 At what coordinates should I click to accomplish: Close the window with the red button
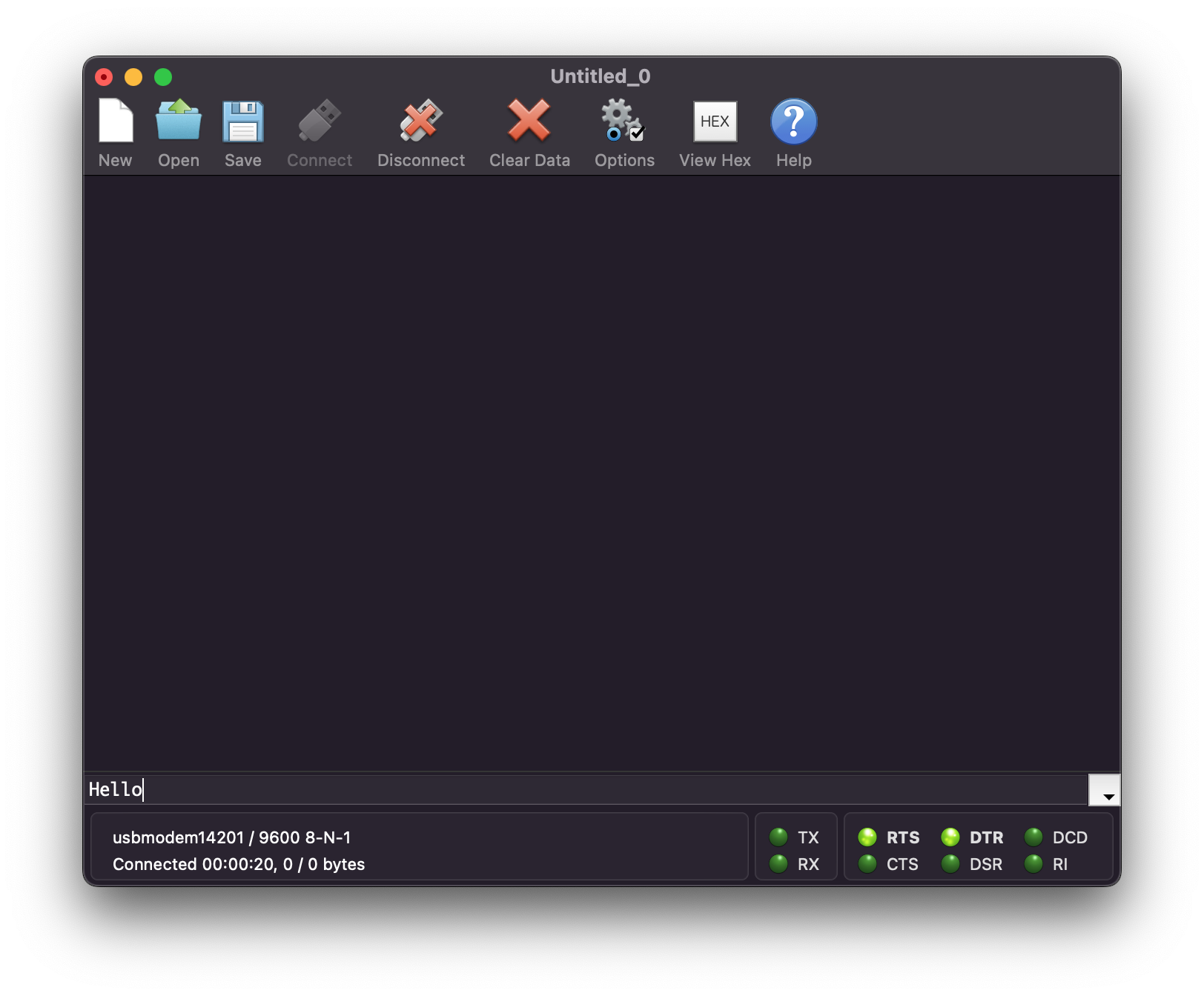coord(104,77)
